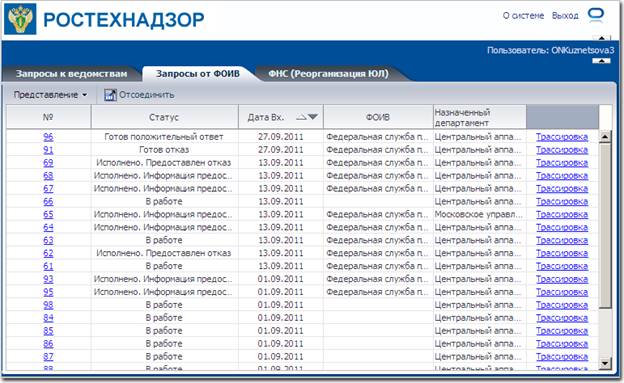Viewport: 624px width, 383px height.
Task: Click the table scrollbar down arrow
Action: (x=605, y=363)
